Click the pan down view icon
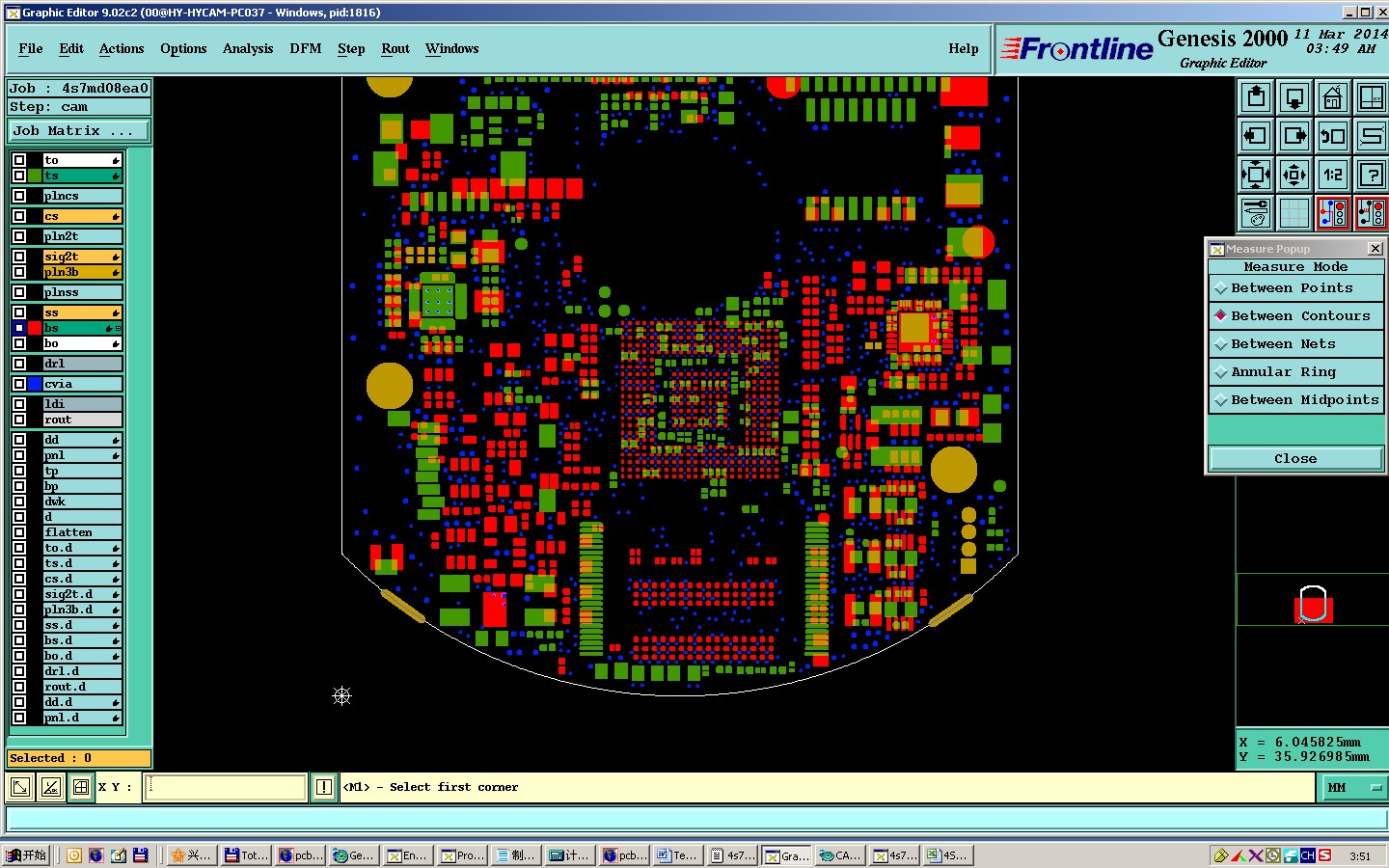Image resolution: width=1389 pixels, height=868 pixels. point(1294,97)
